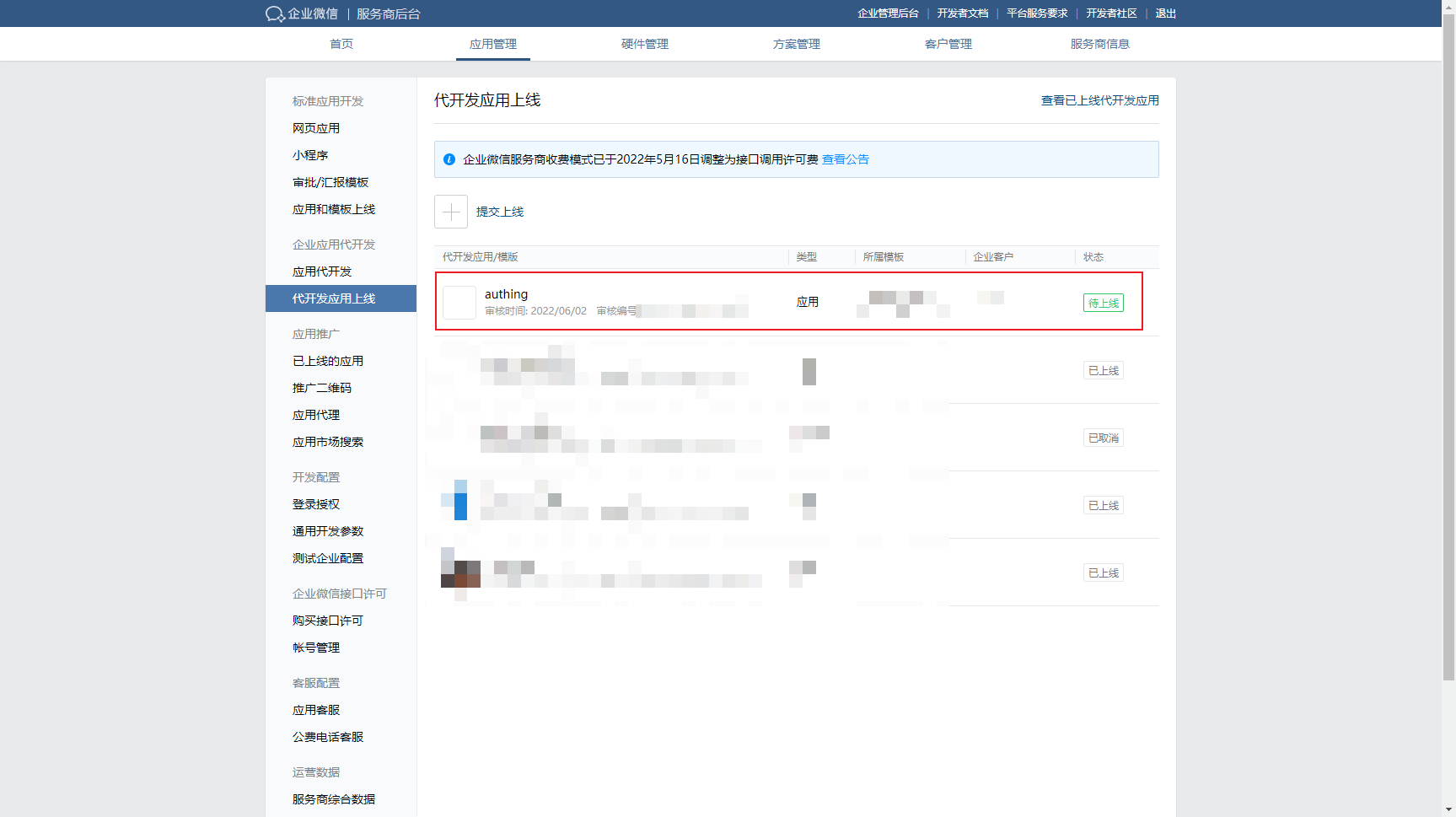Click the green 待上线 status badge
This screenshot has height=817, width=1456.
[x=1103, y=303]
